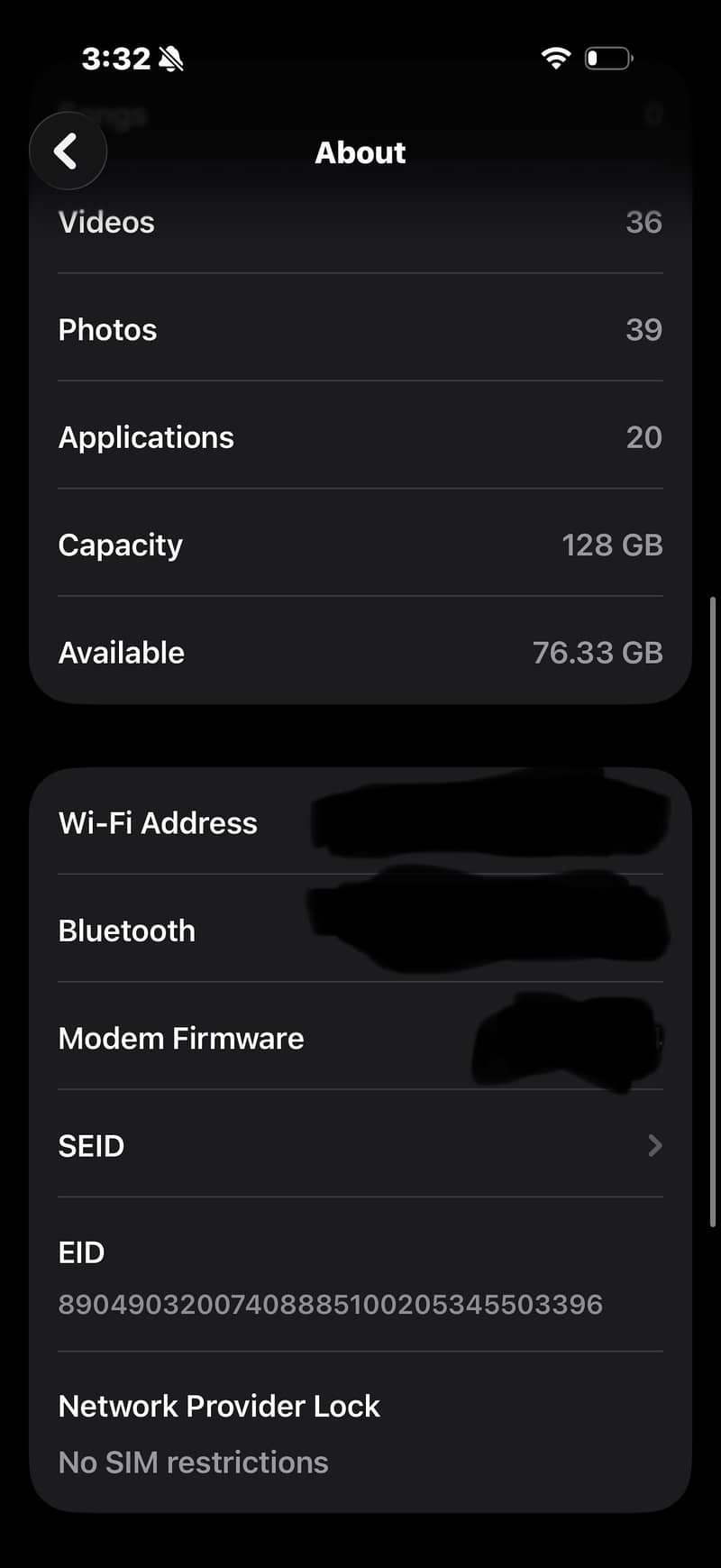Viewport: 721px width, 1568px height.
Task: Expand the SEID chevron arrow
Action: (x=655, y=1145)
